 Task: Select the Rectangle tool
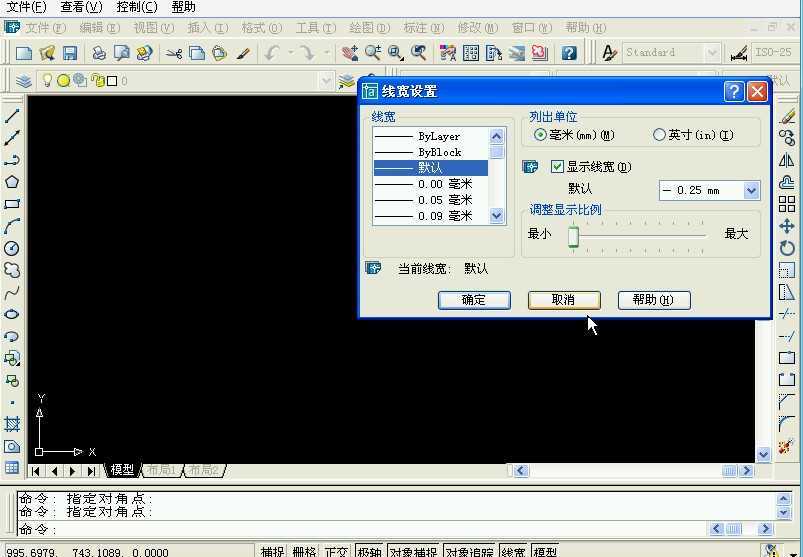pos(12,204)
